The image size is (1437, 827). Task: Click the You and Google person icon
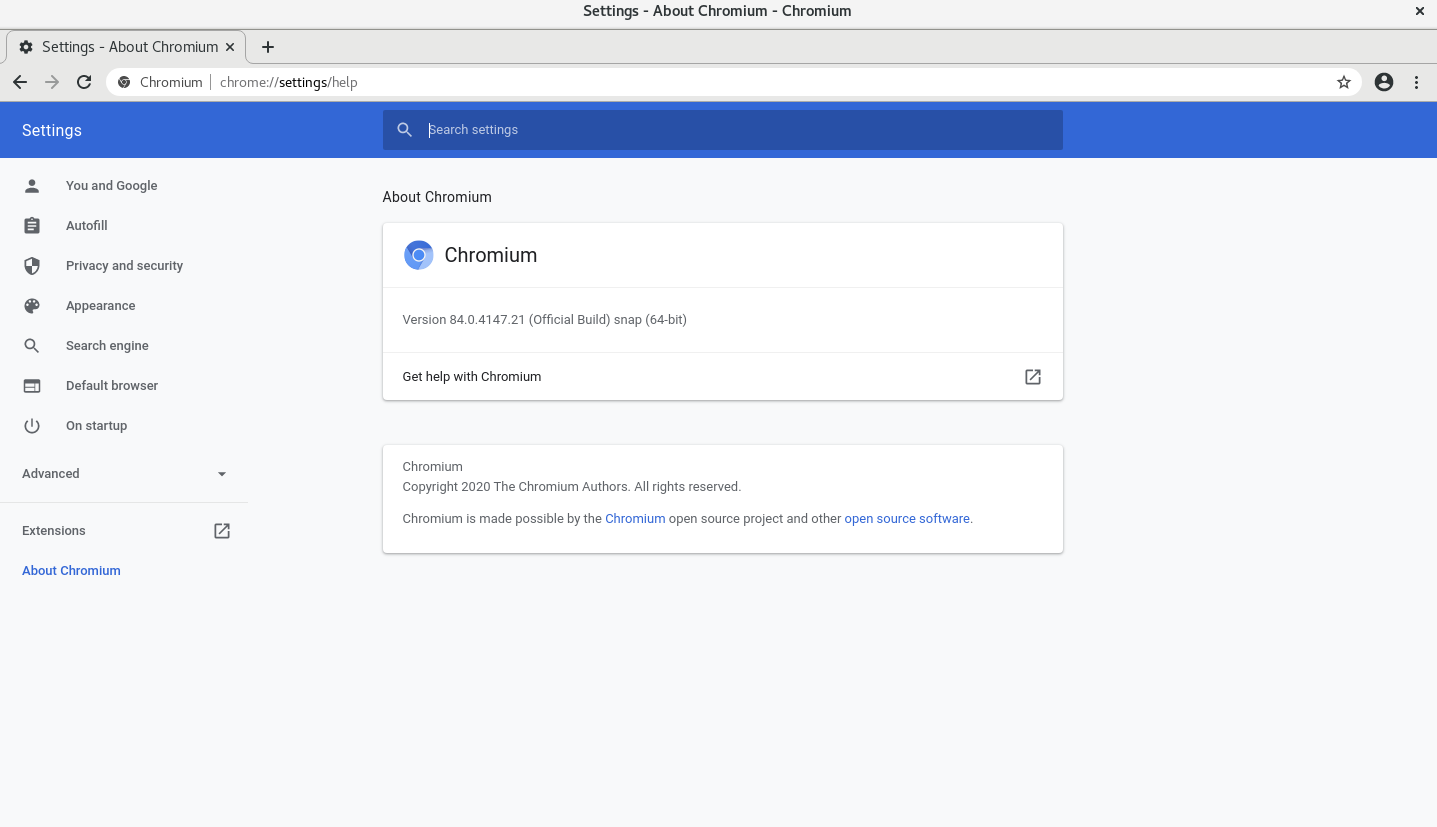tap(32, 185)
